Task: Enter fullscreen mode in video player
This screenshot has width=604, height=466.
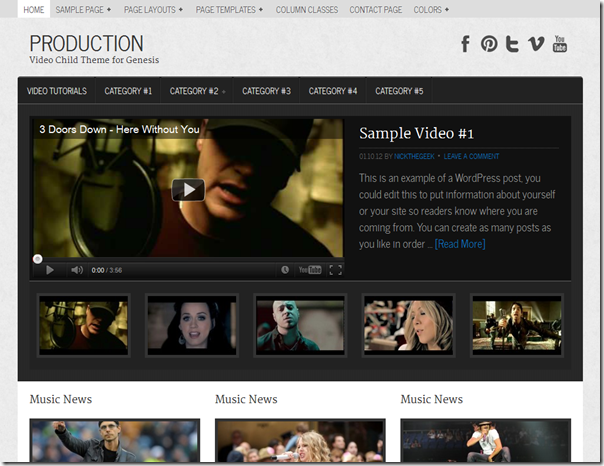Action: pyautogui.click(x=336, y=270)
